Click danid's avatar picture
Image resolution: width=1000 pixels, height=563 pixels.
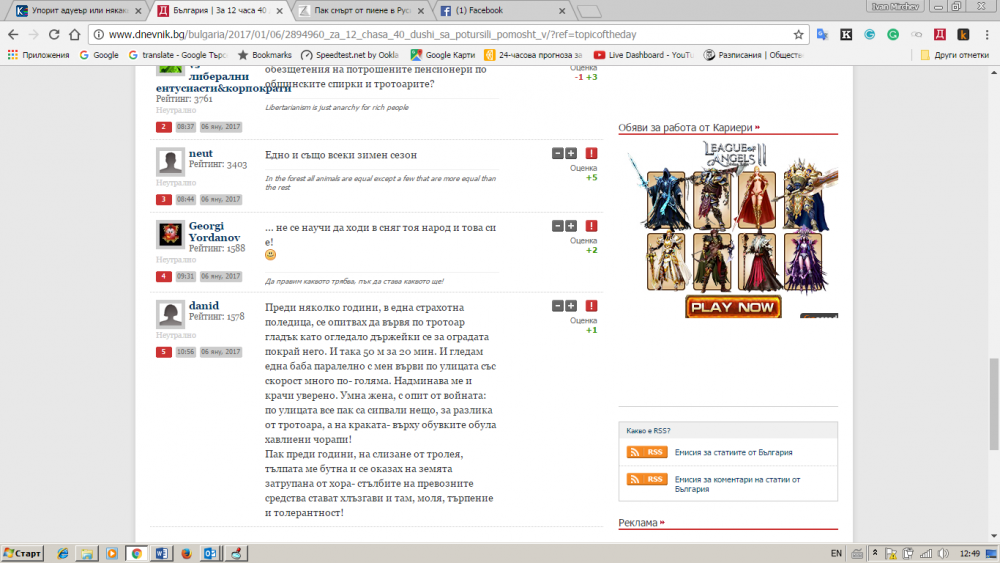pos(170,314)
